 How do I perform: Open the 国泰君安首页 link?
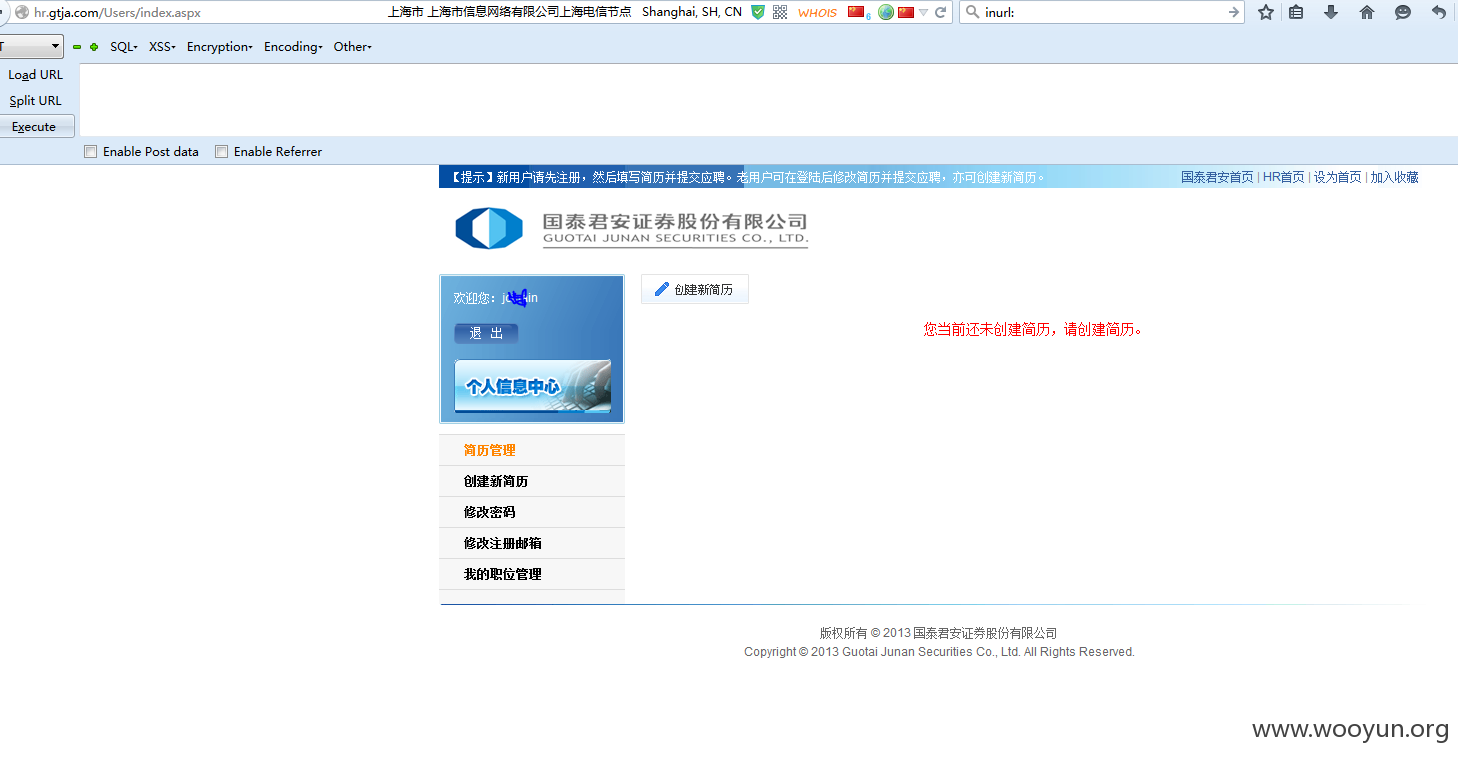click(x=1217, y=177)
